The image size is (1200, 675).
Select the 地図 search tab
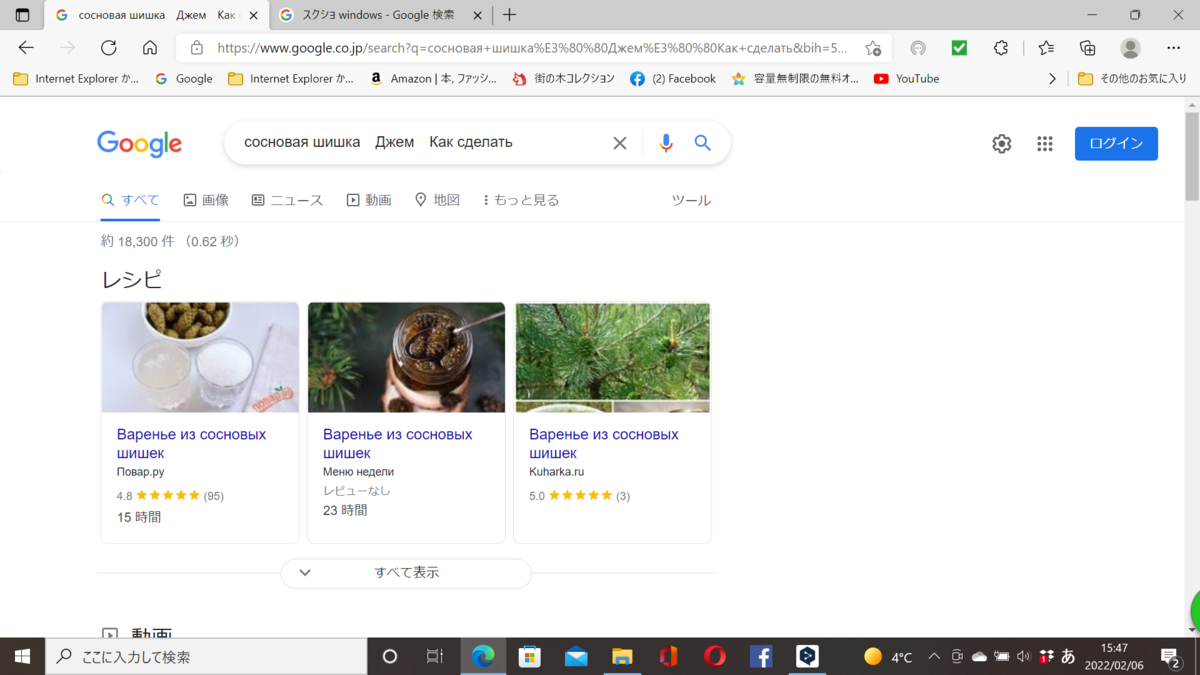click(437, 200)
